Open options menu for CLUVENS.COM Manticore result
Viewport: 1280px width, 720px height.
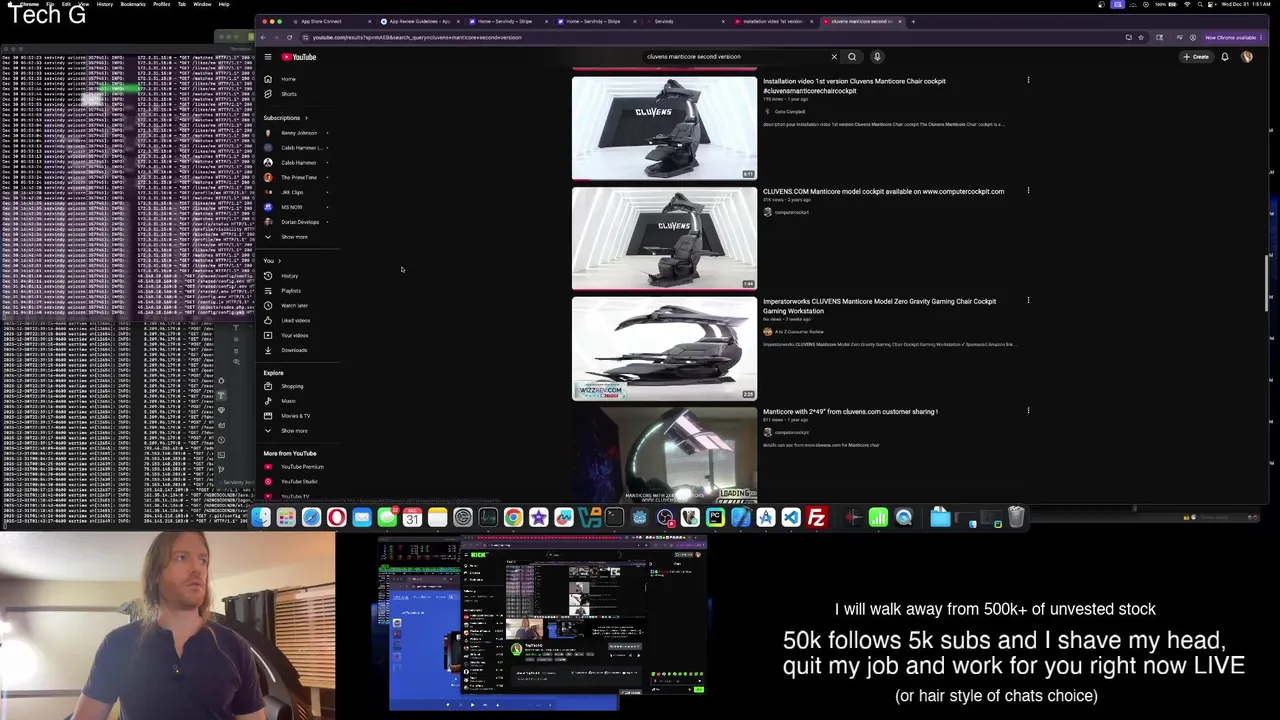(1028, 190)
